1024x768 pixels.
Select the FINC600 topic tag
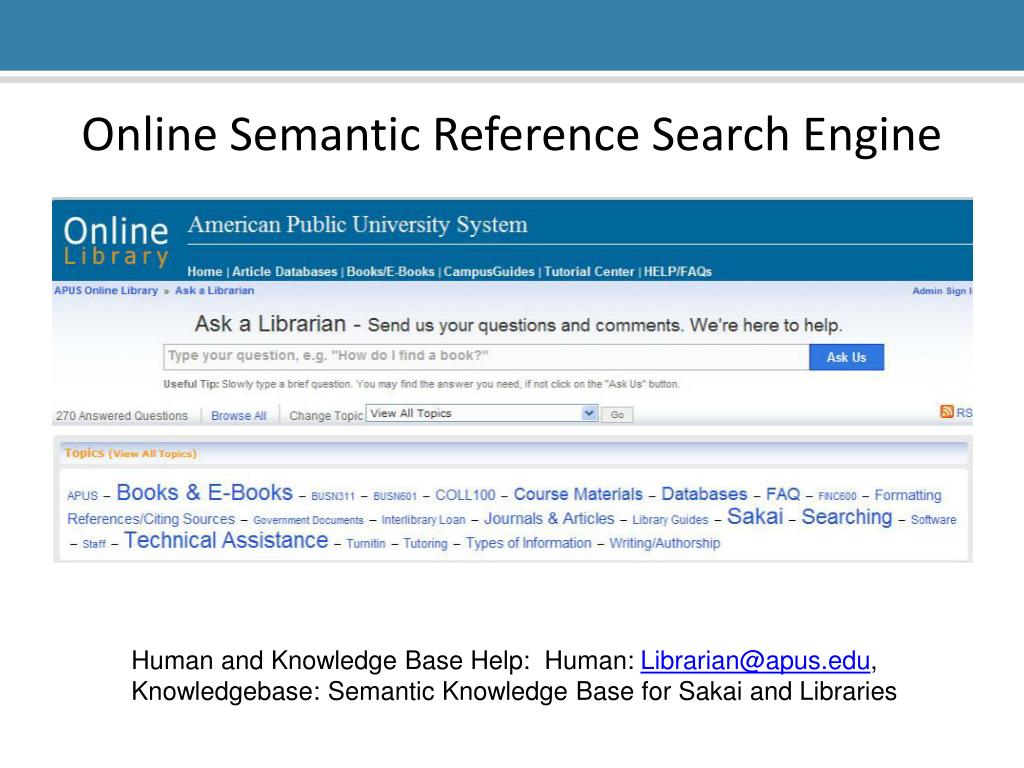pos(837,496)
